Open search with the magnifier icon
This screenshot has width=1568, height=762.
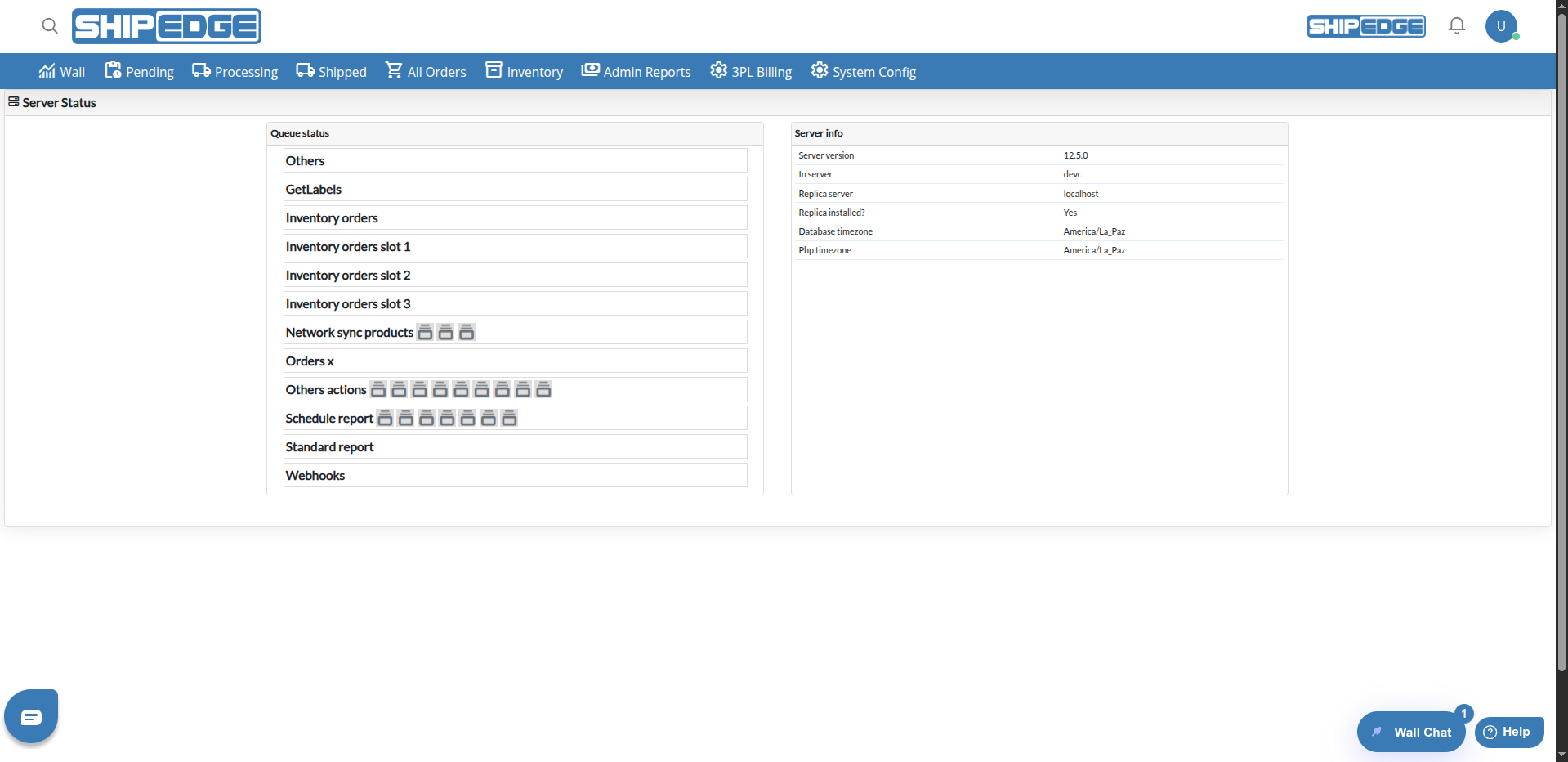pyautogui.click(x=49, y=26)
